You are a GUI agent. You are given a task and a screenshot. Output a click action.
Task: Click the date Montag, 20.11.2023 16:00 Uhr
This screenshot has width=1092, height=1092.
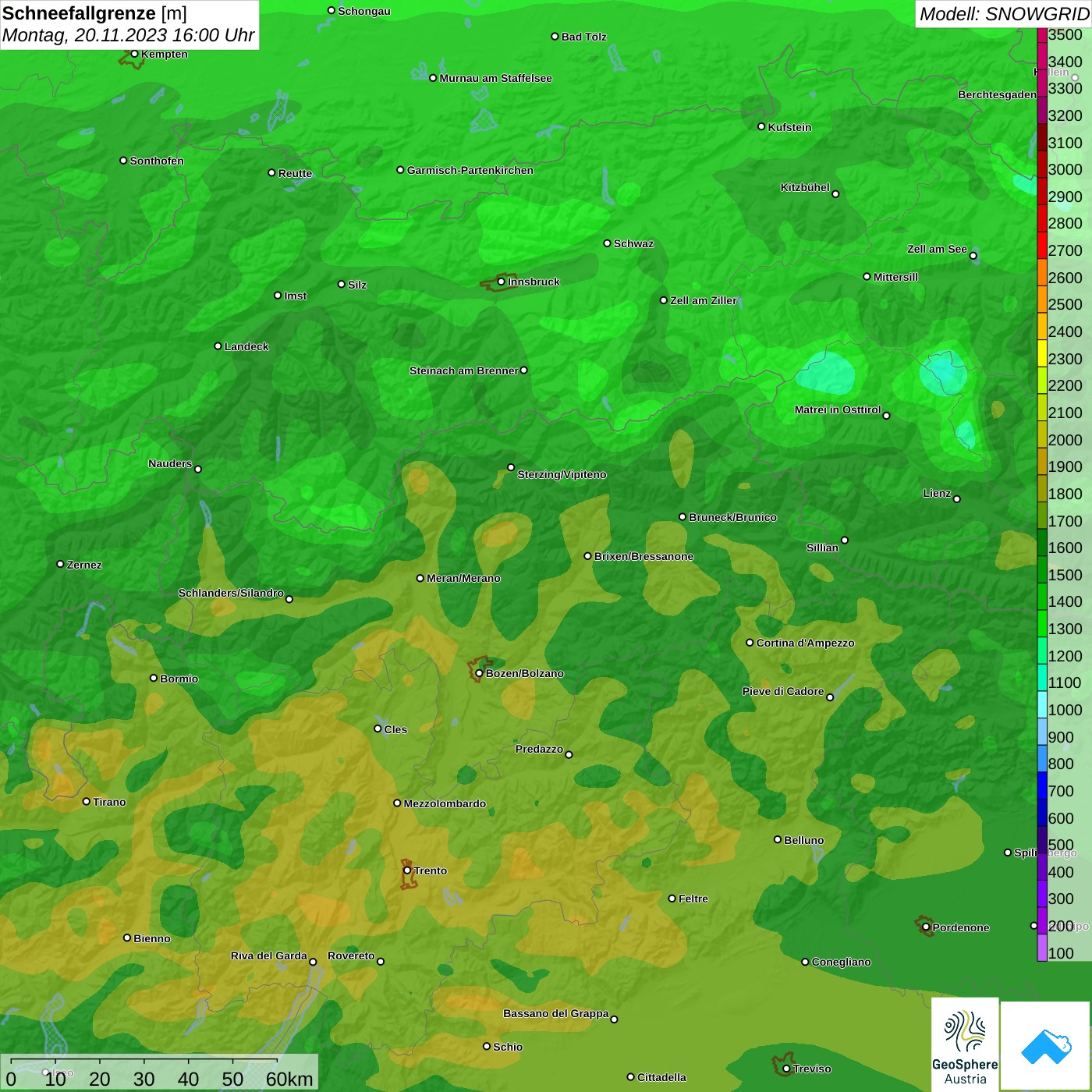coord(129,35)
